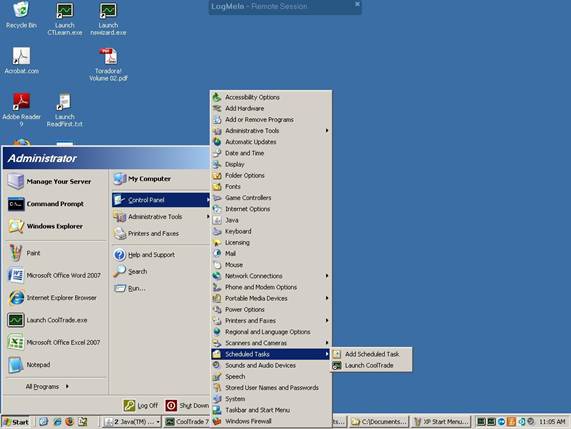
Task: Click Internet Explorer icon in Quick Launch
Action: 57,422
